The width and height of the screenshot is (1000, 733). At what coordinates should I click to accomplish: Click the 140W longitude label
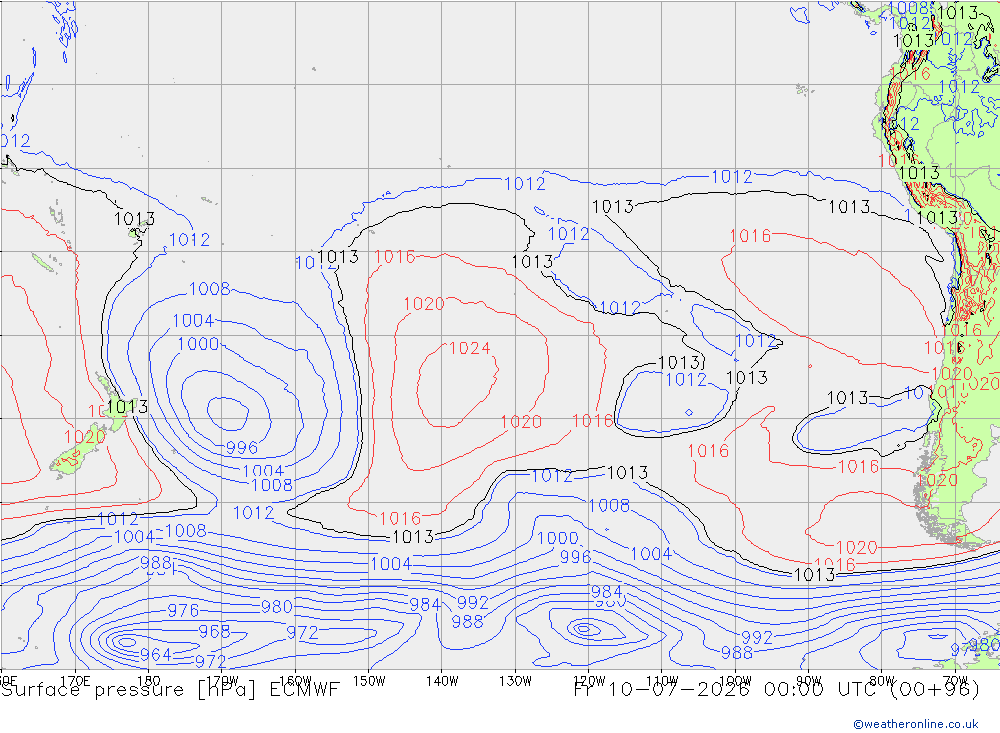442,681
